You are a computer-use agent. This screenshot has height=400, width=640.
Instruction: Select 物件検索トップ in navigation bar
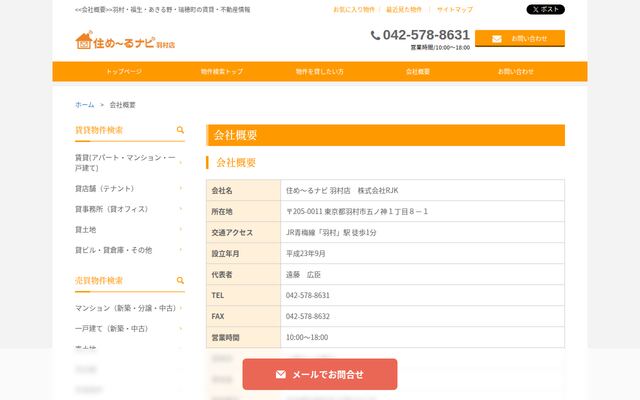[222, 71]
